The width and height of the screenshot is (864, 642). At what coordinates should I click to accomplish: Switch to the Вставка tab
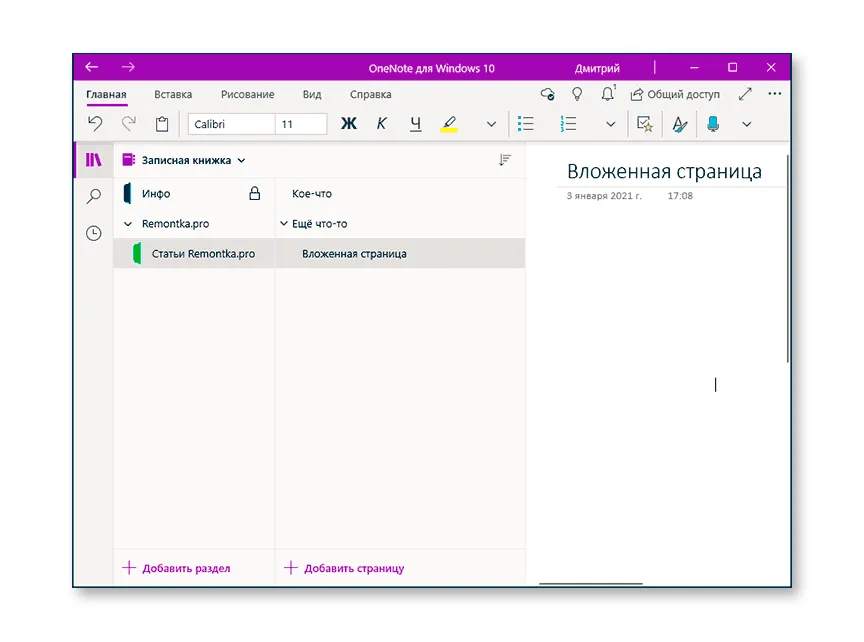(173, 95)
